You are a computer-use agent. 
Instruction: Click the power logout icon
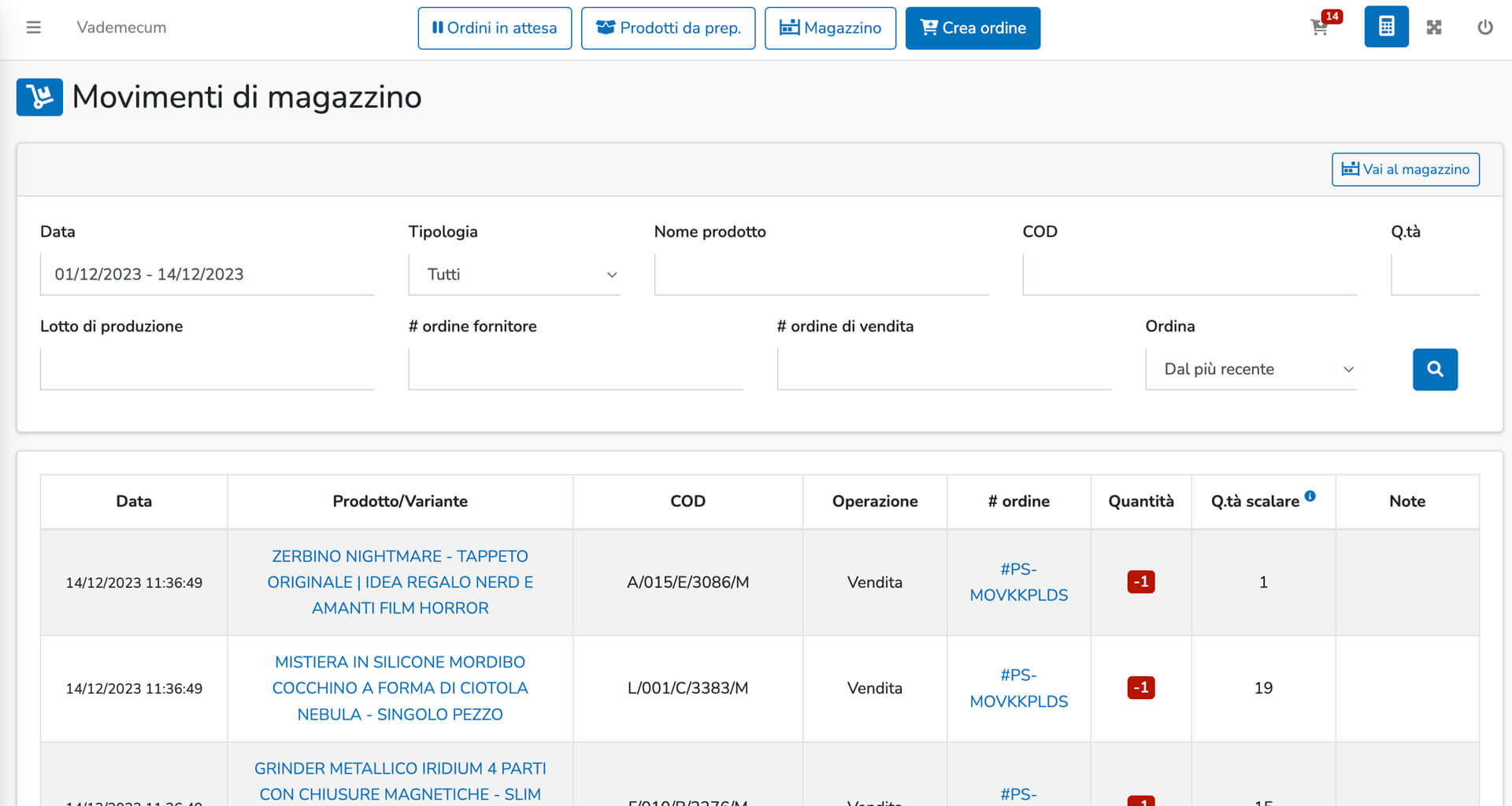1484,28
